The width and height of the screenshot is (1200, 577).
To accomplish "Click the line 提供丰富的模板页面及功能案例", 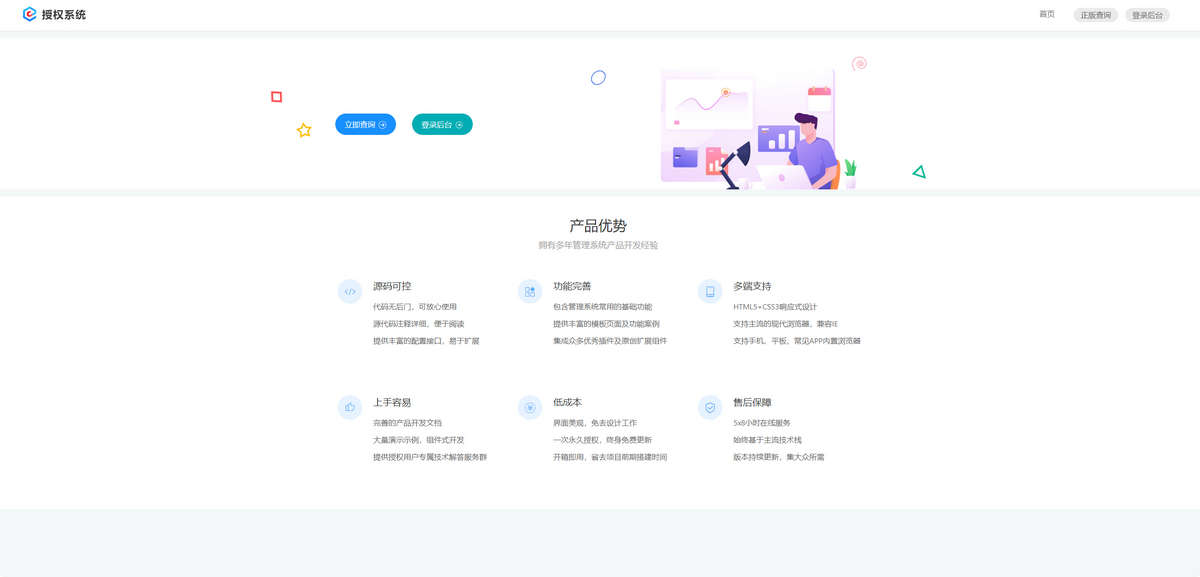I will pos(606,324).
